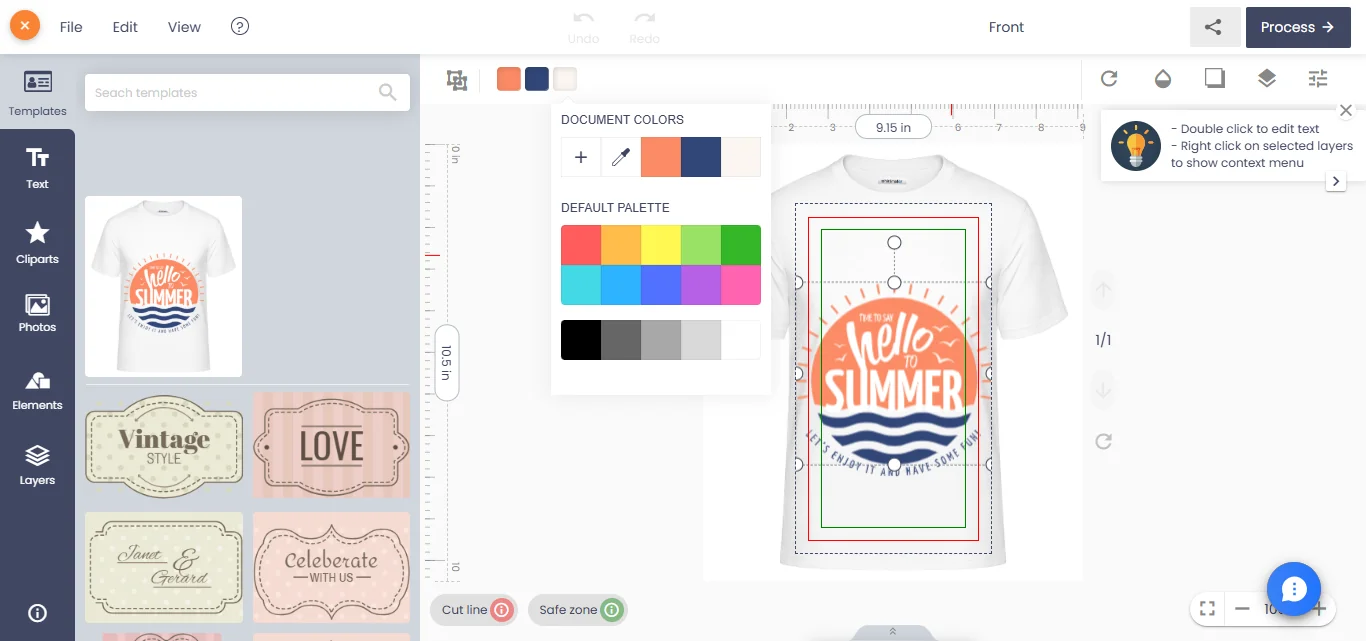Choose dark gray from grayscale row
1366x641 pixels.
[621, 340]
